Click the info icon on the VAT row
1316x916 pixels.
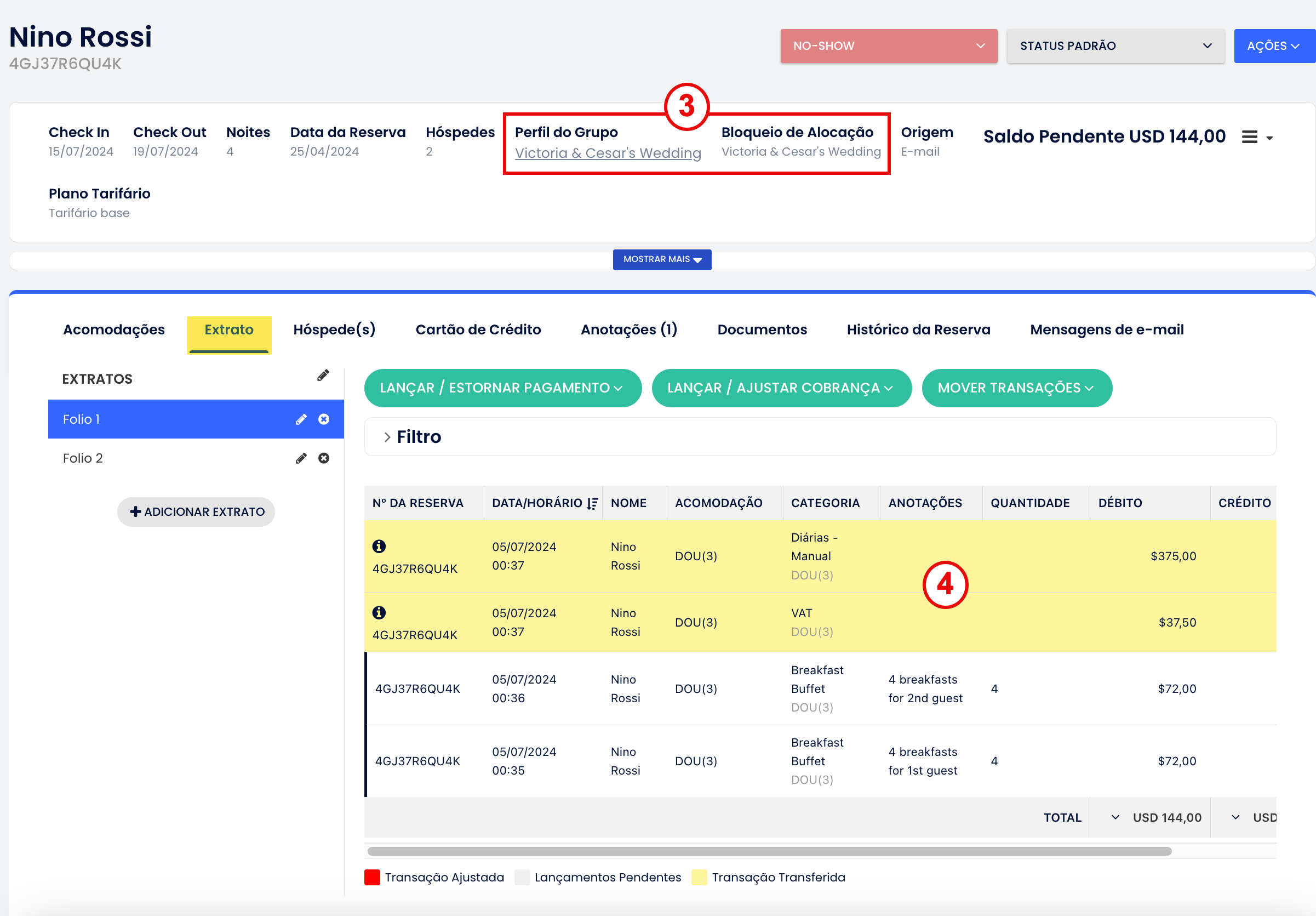coord(379,612)
